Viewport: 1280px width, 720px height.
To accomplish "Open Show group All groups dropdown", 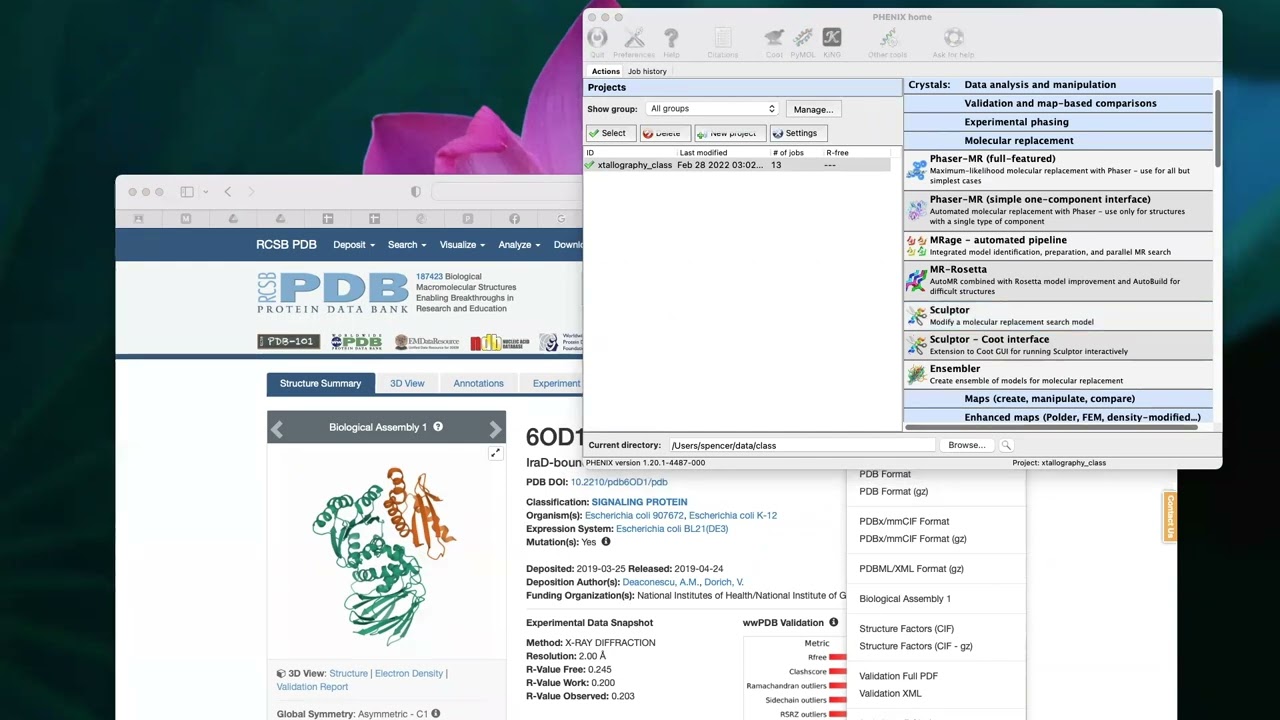I will (x=712, y=109).
